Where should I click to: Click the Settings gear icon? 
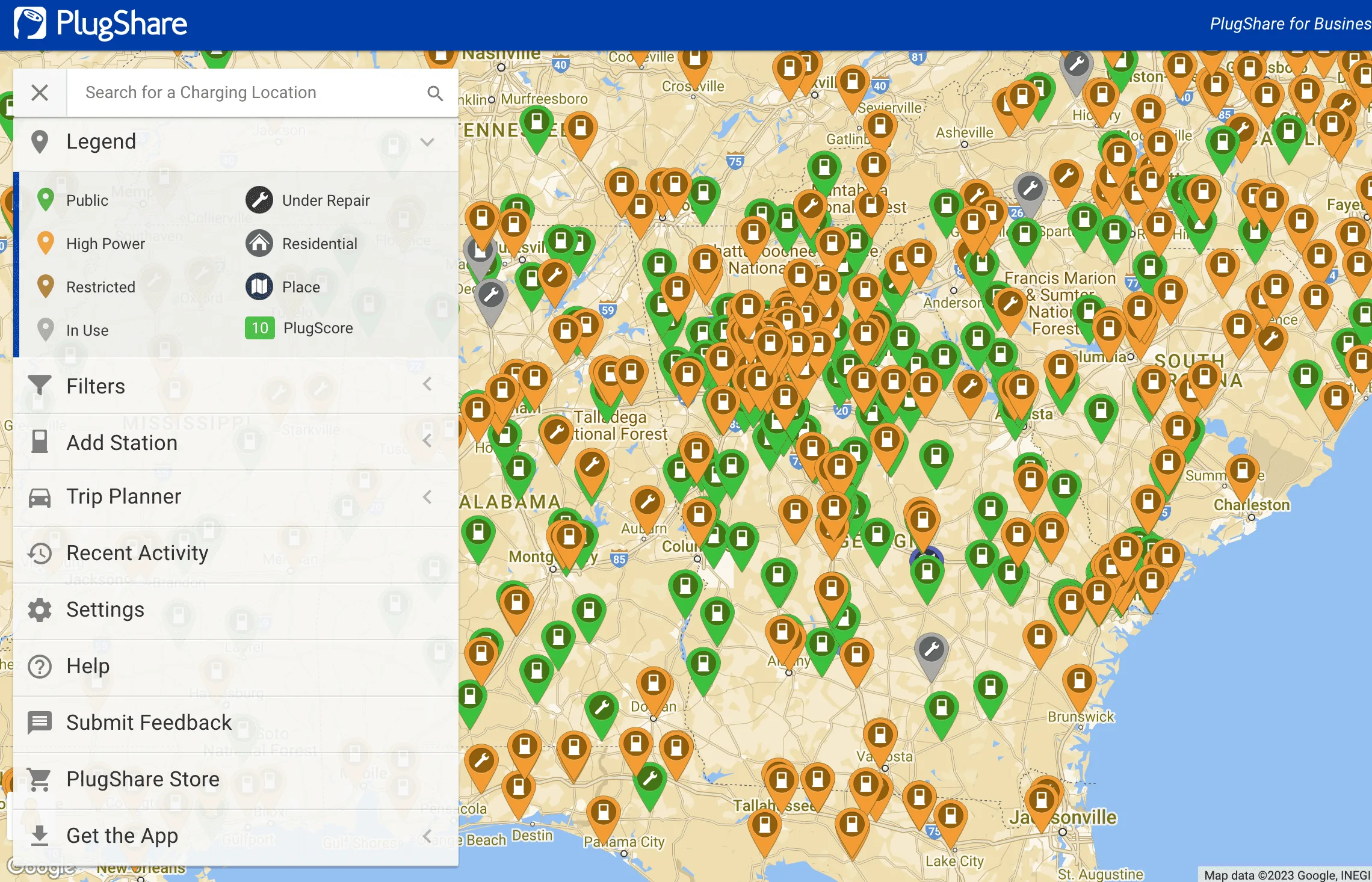coord(40,609)
